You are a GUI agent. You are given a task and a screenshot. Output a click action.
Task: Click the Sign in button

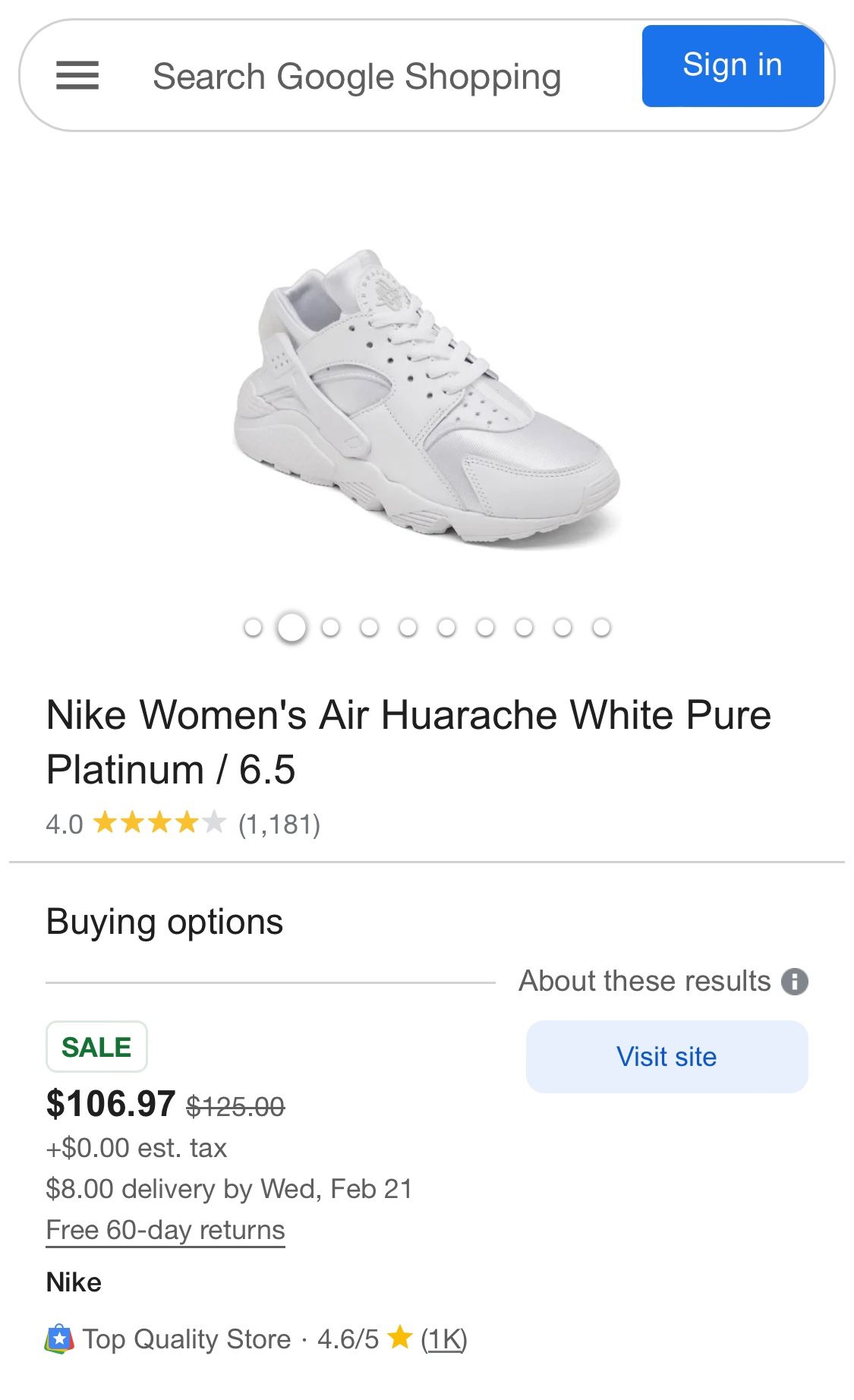pyautogui.click(x=732, y=66)
